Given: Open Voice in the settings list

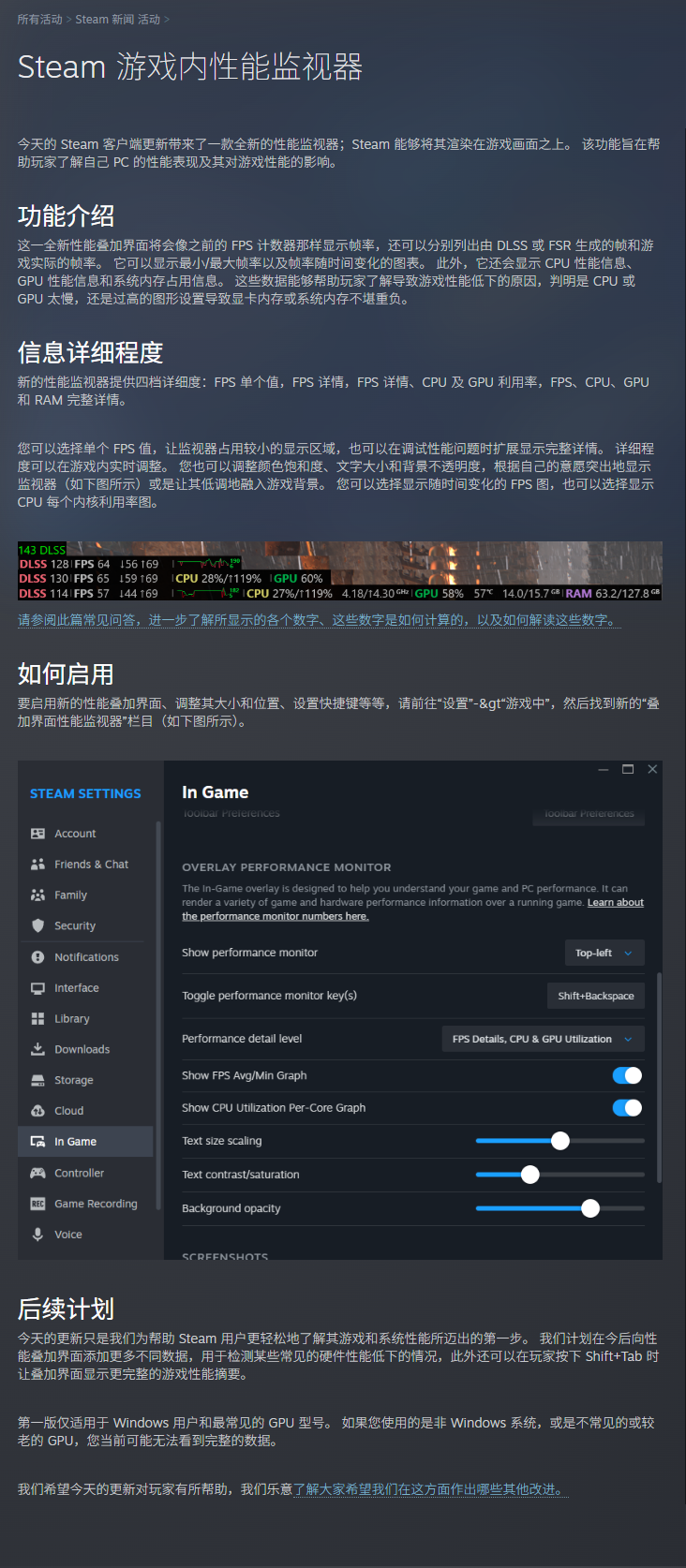Looking at the screenshot, I should coord(68,1235).
